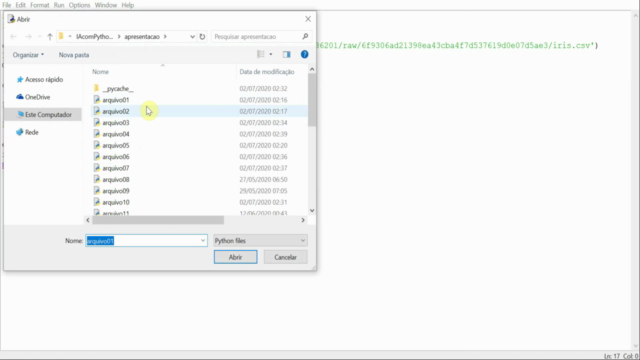Click the search magnifier icon
The height and width of the screenshot is (360, 640).
tap(305, 36)
